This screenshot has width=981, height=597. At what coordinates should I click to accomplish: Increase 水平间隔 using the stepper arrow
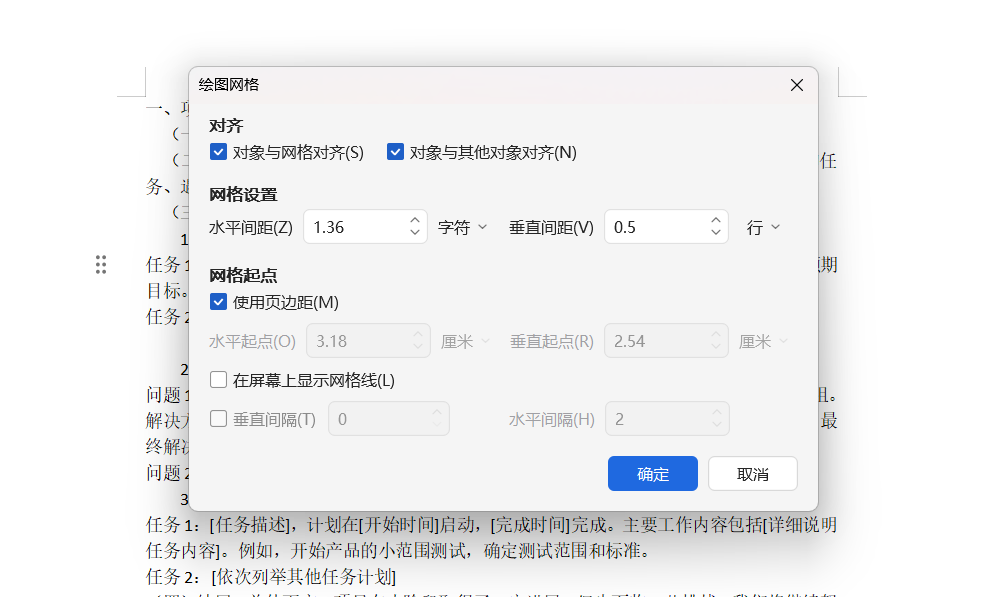pyautogui.click(x=715, y=413)
